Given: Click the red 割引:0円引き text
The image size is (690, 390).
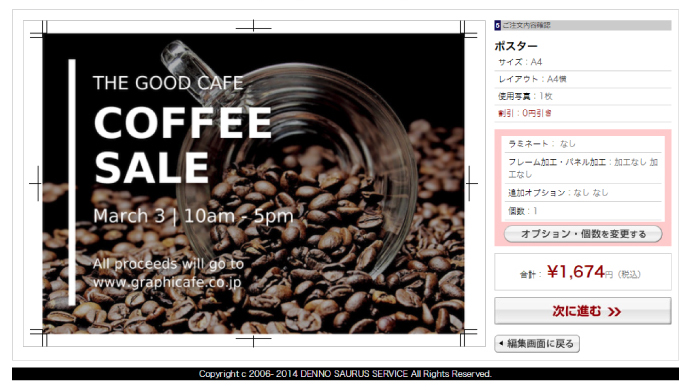Looking at the screenshot, I should [525, 113].
